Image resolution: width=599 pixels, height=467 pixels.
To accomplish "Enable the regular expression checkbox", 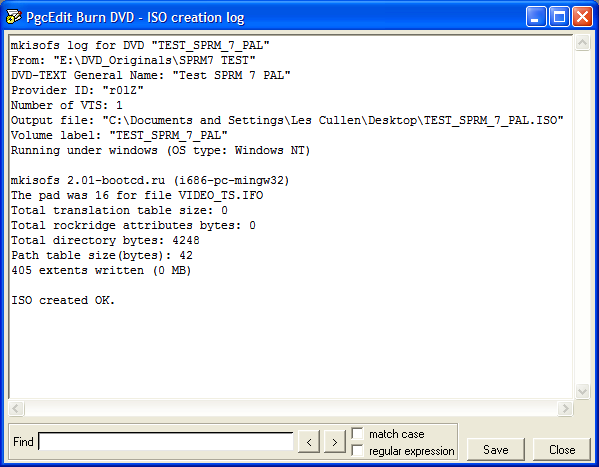I will click(x=357, y=451).
